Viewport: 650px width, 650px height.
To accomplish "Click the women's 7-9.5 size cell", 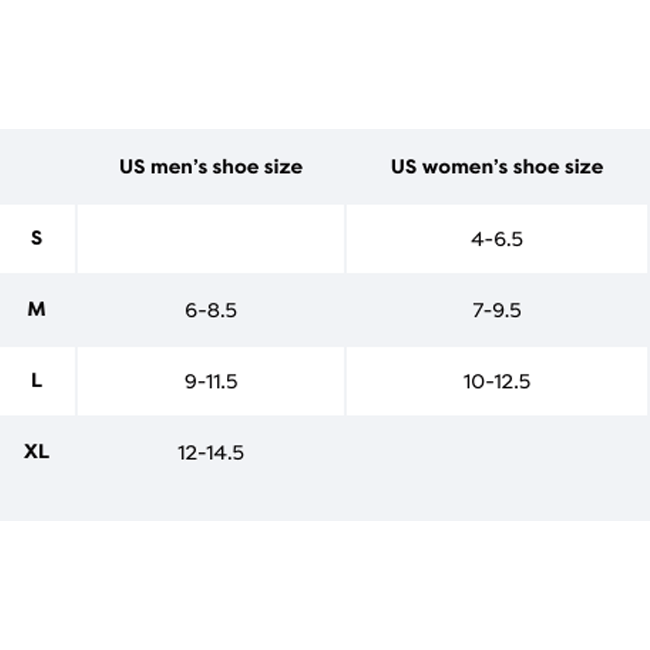I will pos(497,310).
